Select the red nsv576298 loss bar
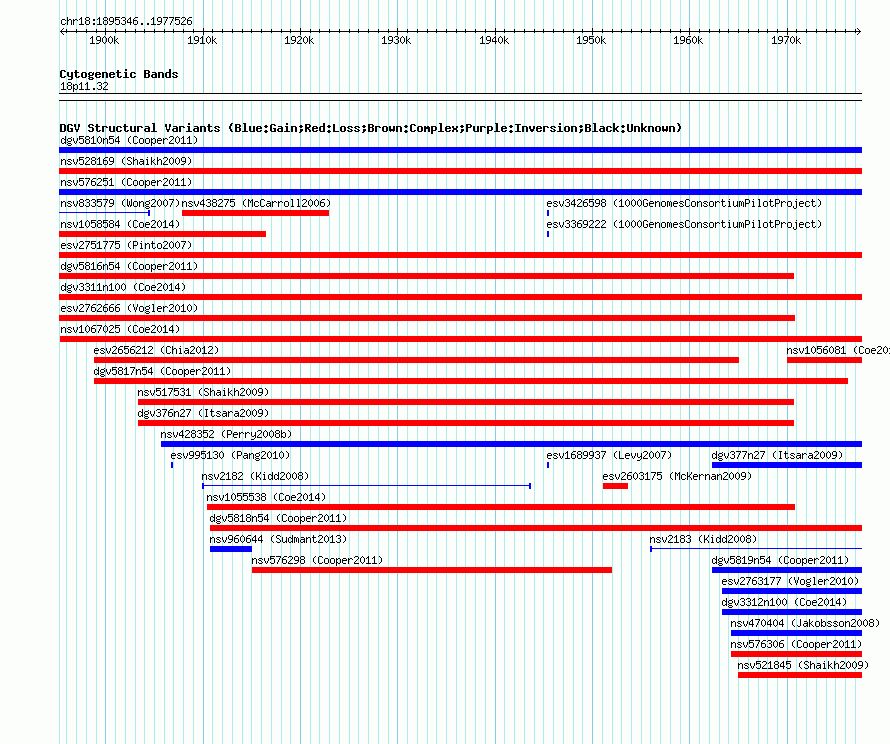 coord(432,570)
